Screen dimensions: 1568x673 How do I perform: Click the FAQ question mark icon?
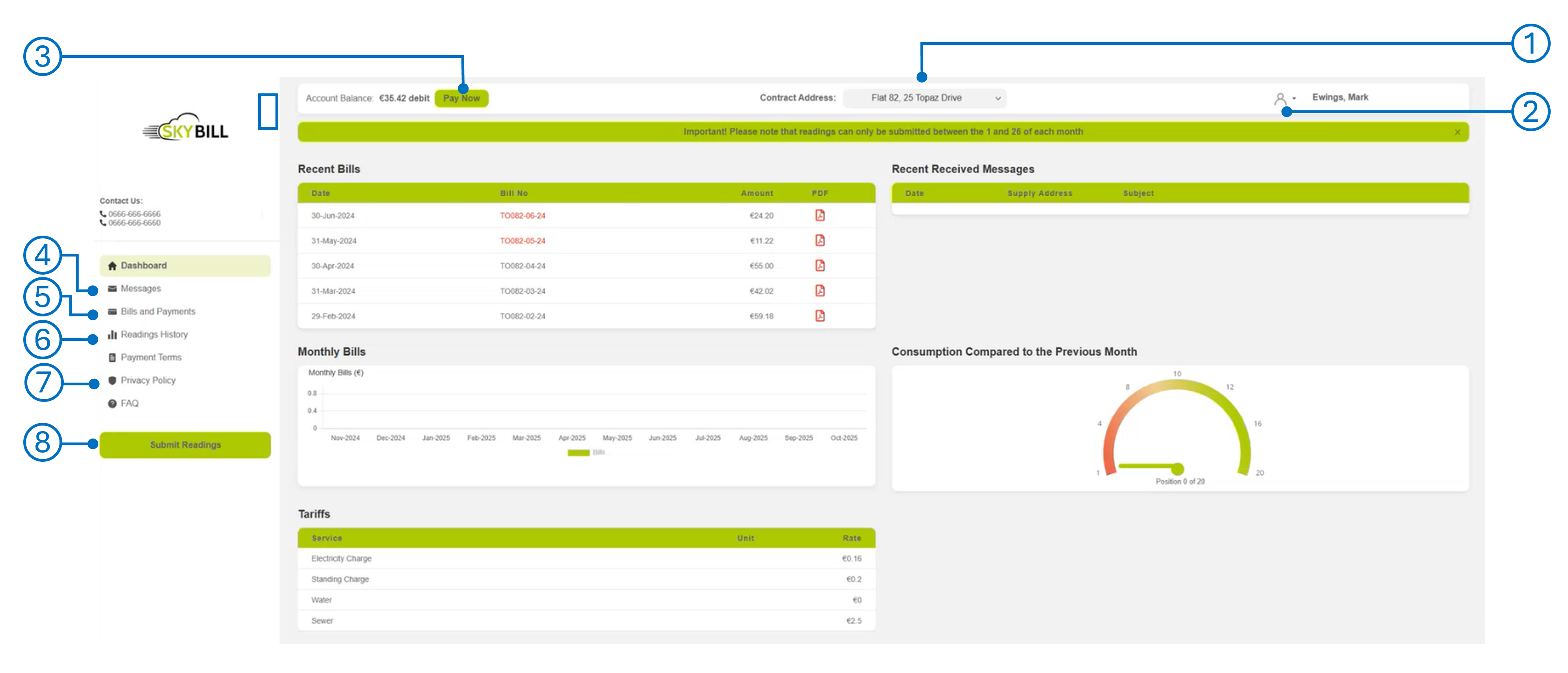pos(112,403)
